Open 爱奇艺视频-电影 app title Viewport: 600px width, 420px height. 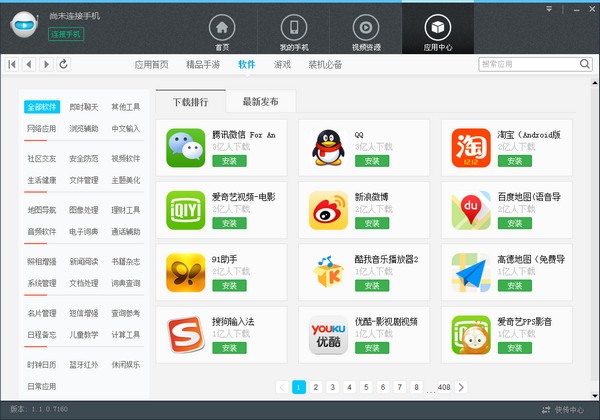pyautogui.click(x=244, y=197)
